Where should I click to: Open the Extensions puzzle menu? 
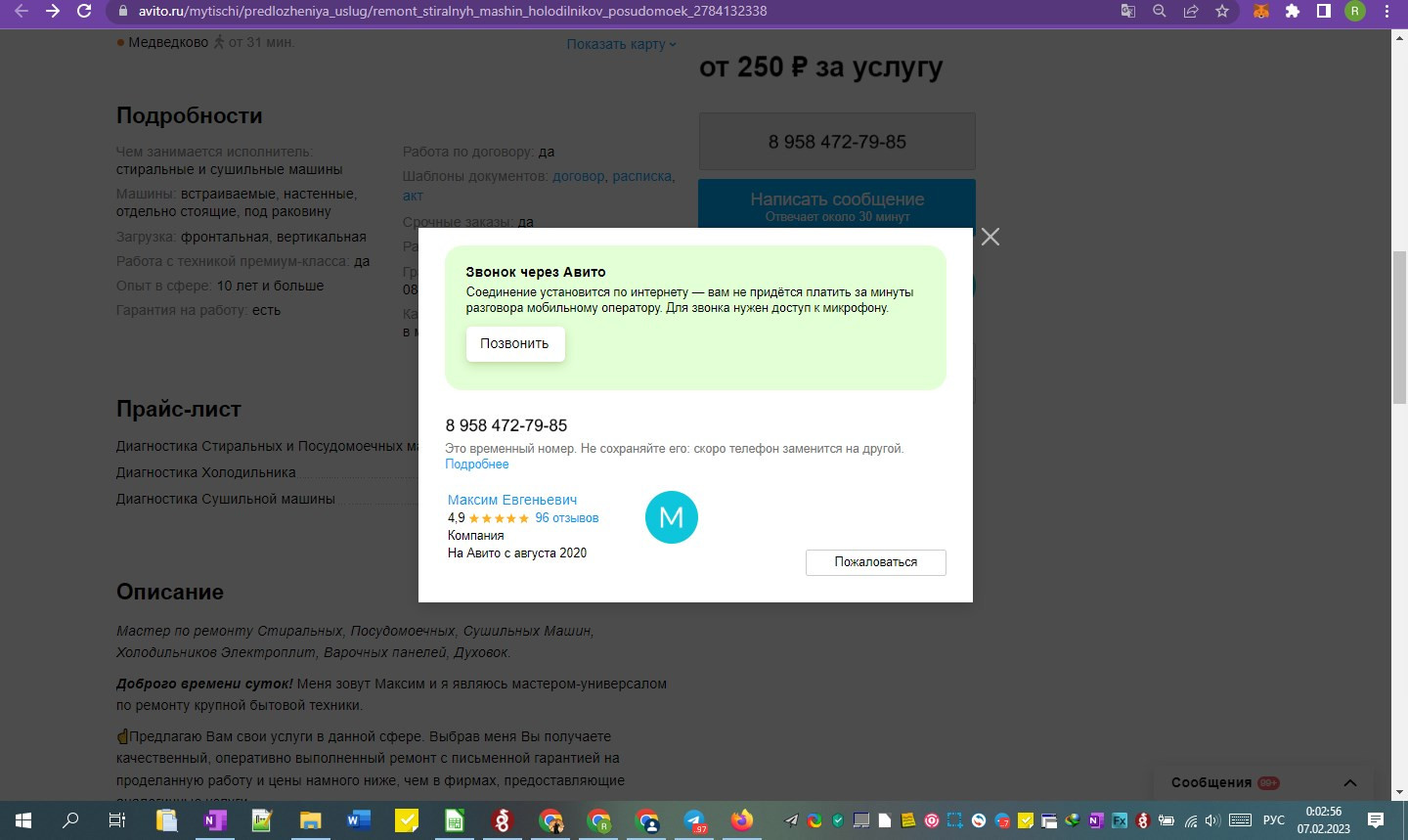(x=1293, y=11)
